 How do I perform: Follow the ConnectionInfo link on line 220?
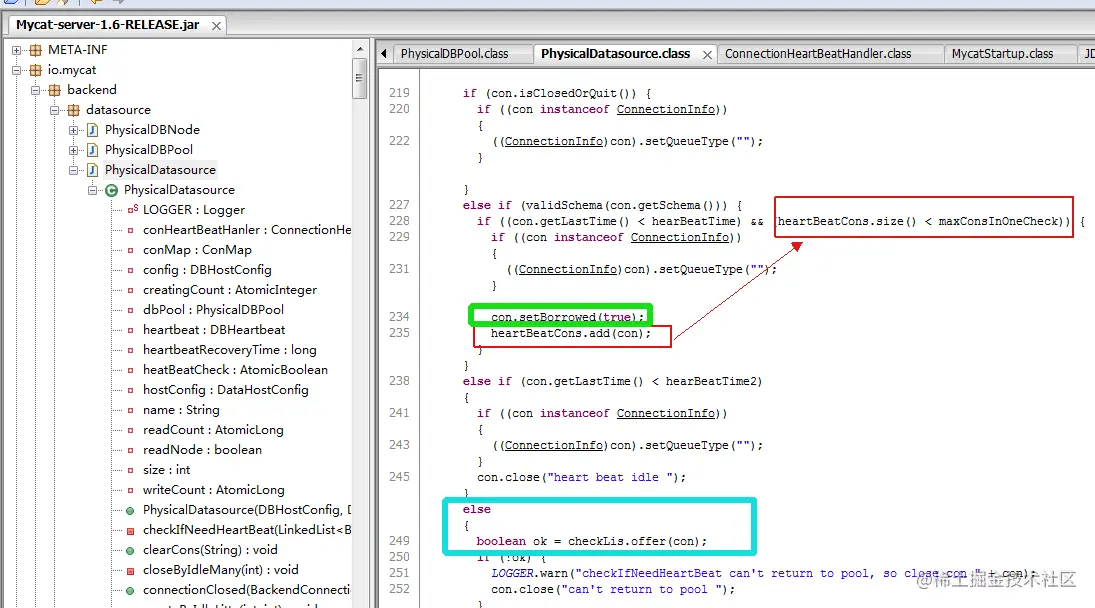click(666, 110)
